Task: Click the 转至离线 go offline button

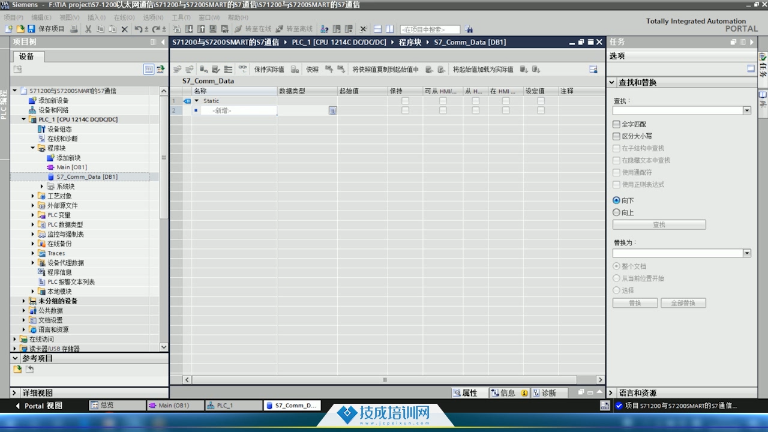Action: click(x=294, y=29)
